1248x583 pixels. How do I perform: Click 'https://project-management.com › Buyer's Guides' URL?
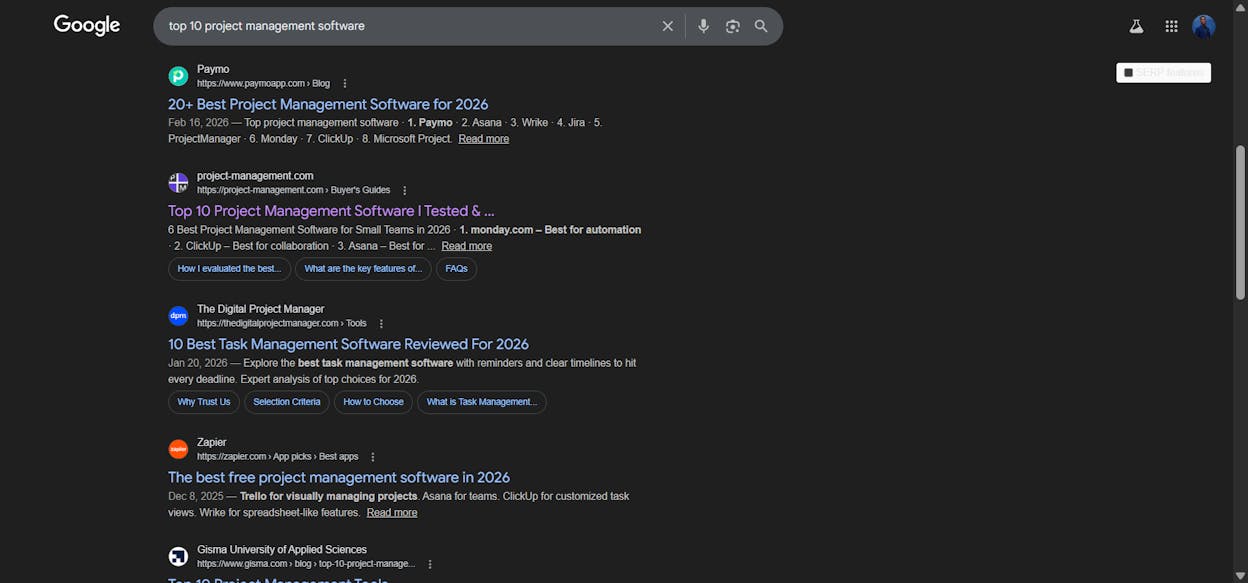coord(293,190)
